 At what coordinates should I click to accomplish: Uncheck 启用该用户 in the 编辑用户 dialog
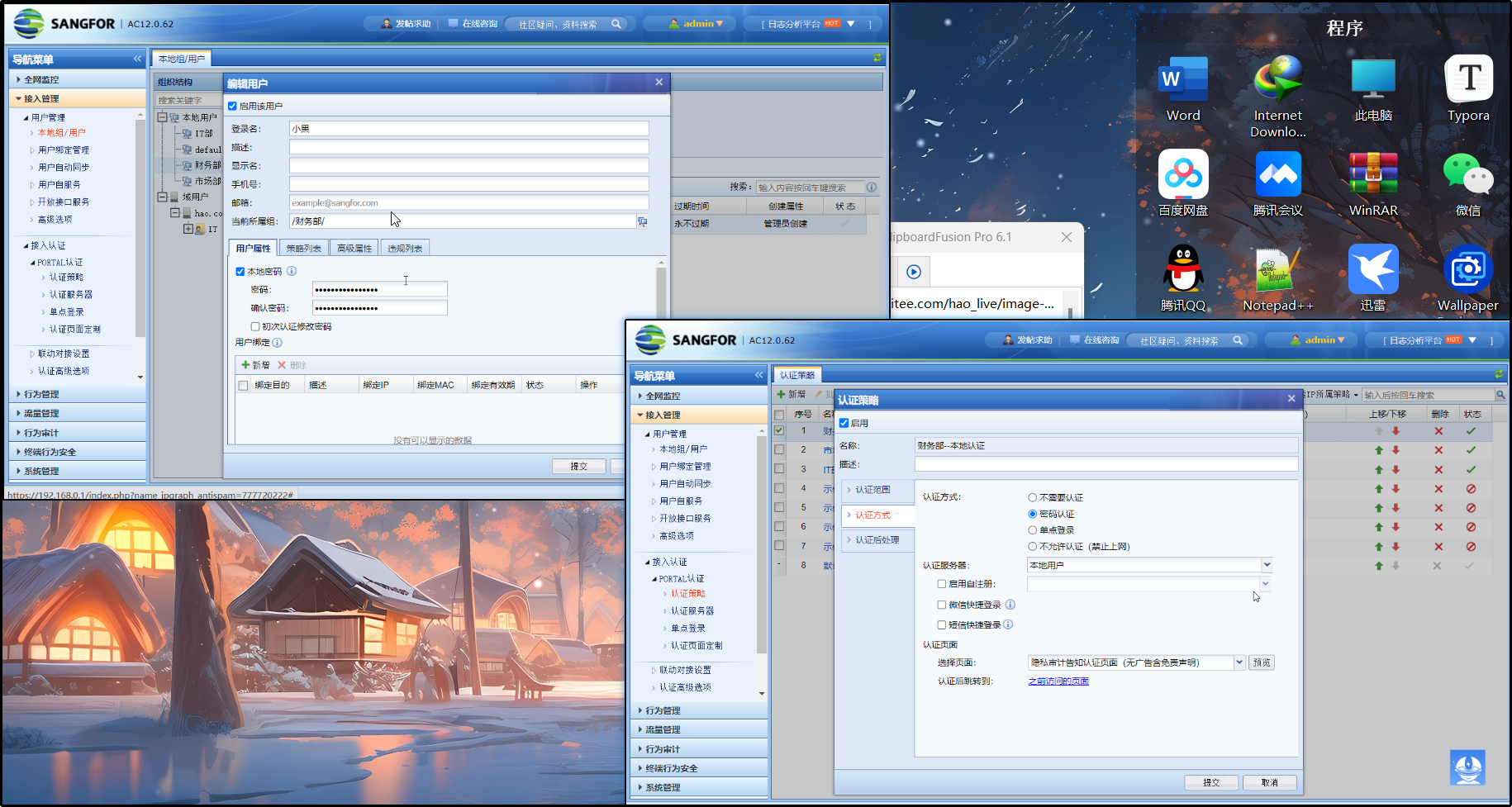[233, 106]
